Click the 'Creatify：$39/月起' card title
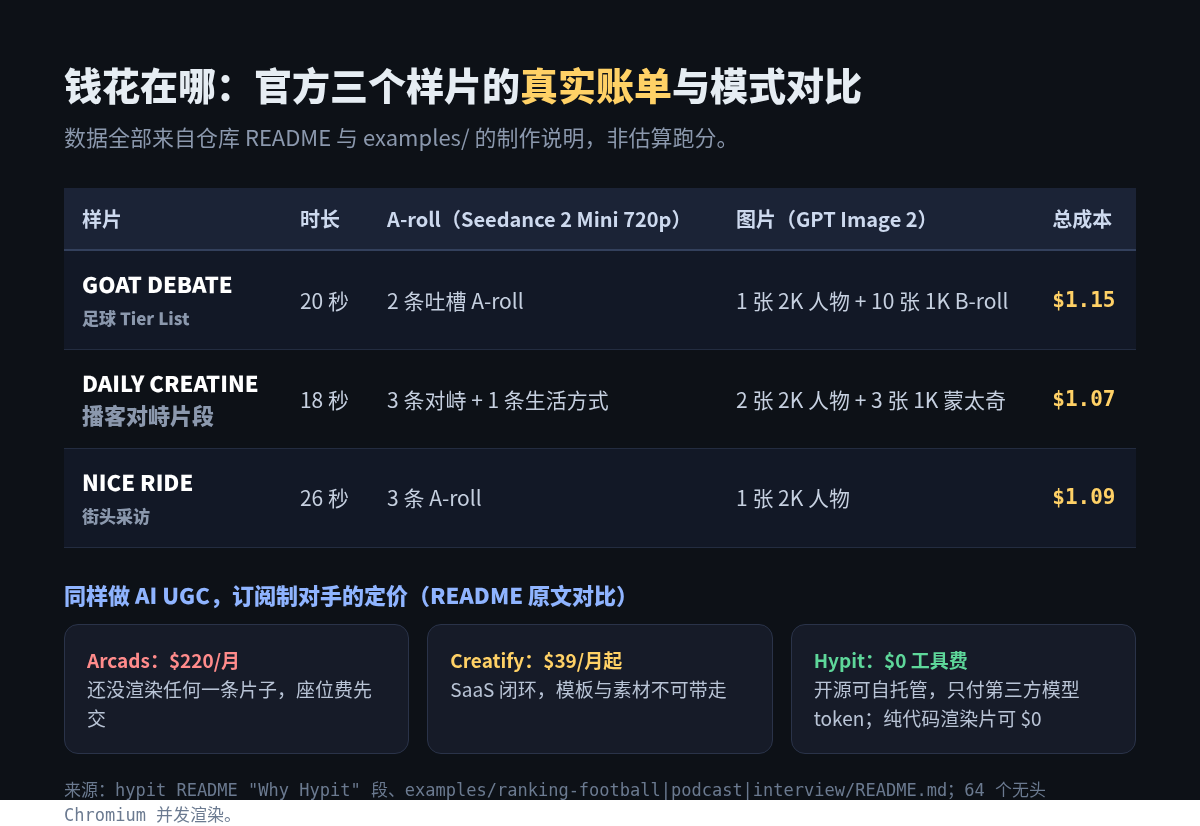Screen dimensions: 1200x826 (x=536, y=661)
